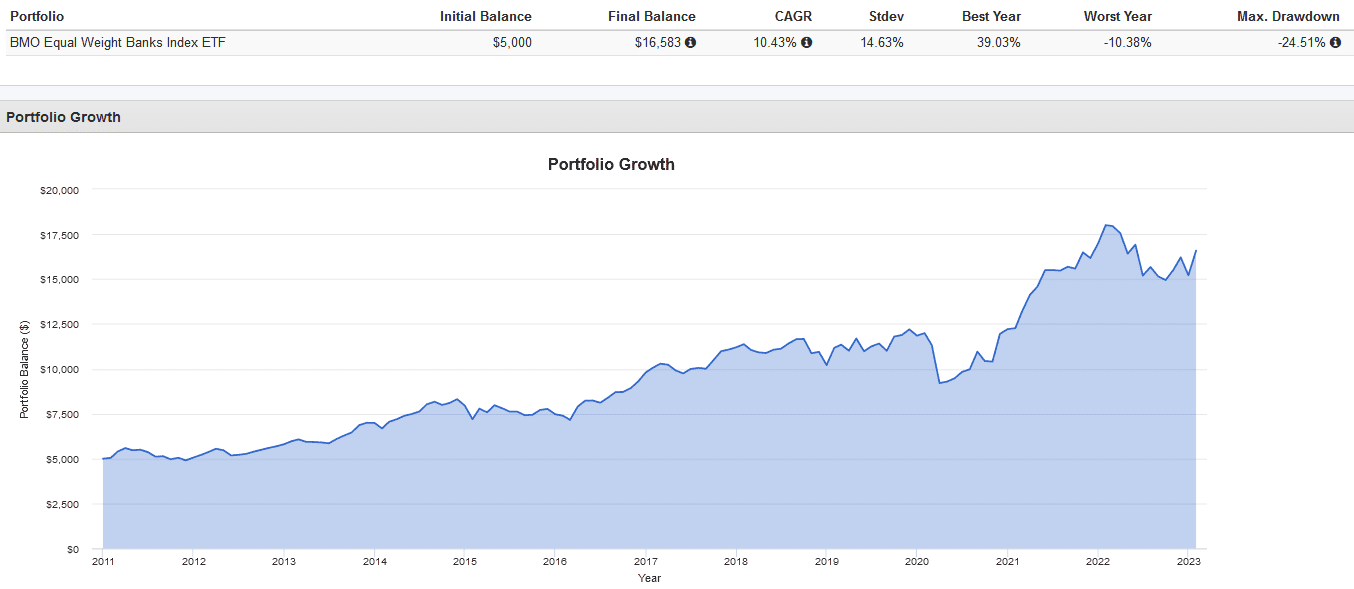Click the 2020 label on the year axis

(x=918, y=562)
